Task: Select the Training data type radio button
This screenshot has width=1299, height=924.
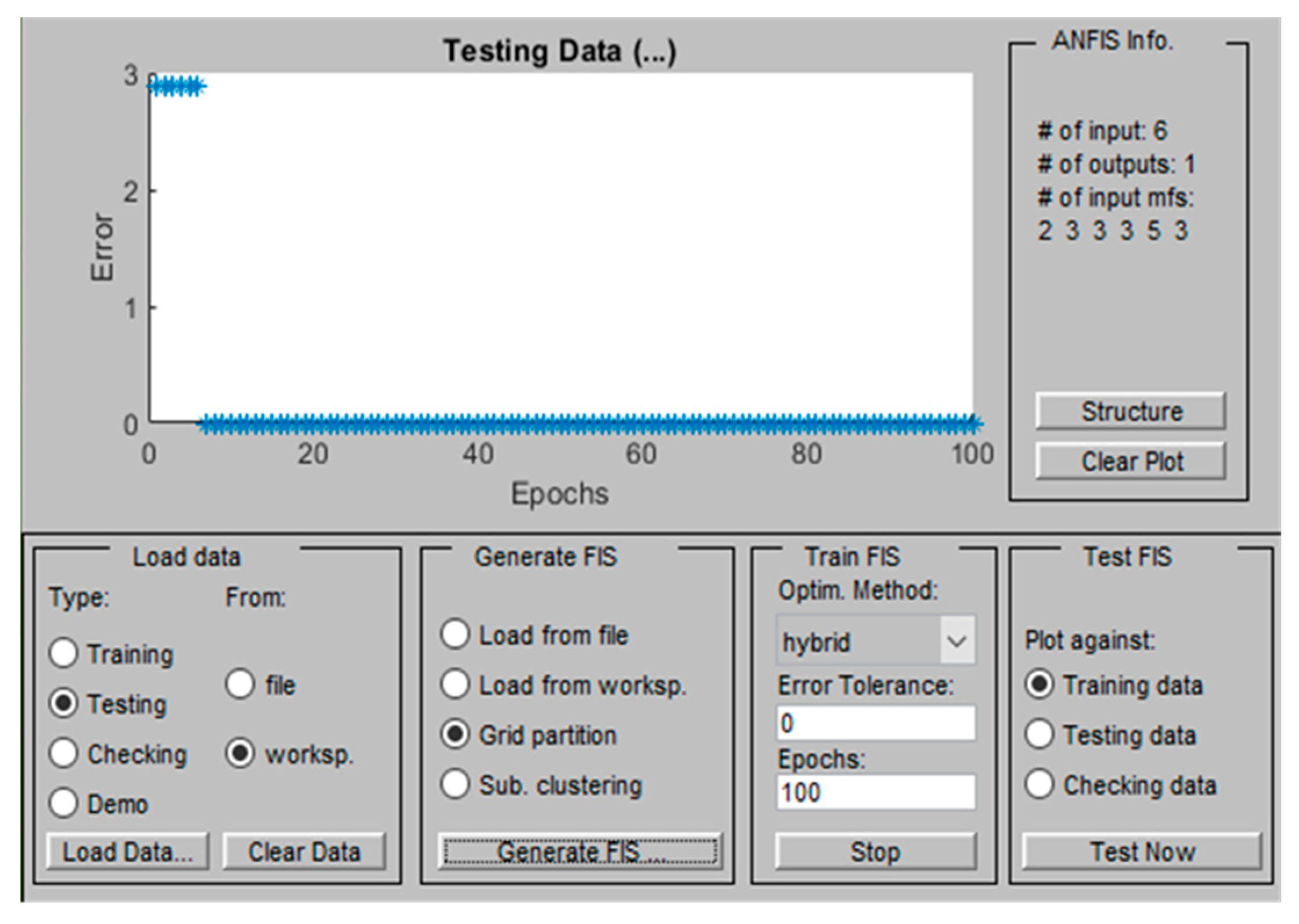Action: tap(63, 653)
